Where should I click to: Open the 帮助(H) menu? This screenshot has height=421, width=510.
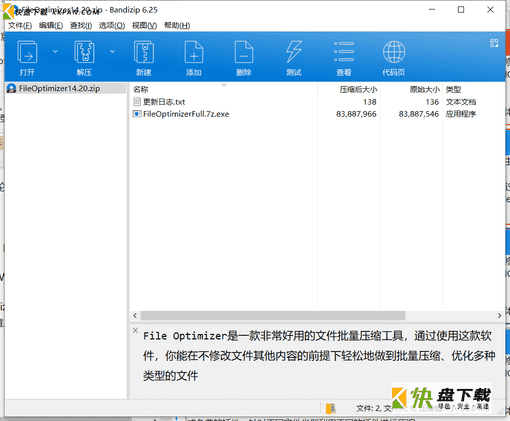177,26
